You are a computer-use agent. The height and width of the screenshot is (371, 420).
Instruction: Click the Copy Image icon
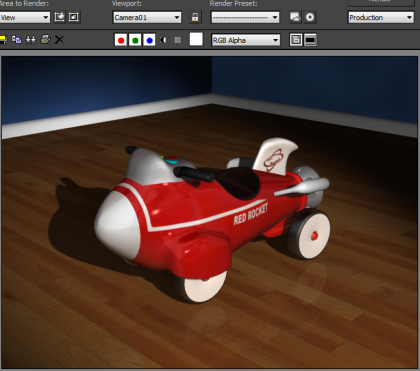pyautogui.click(x=16, y=40)
